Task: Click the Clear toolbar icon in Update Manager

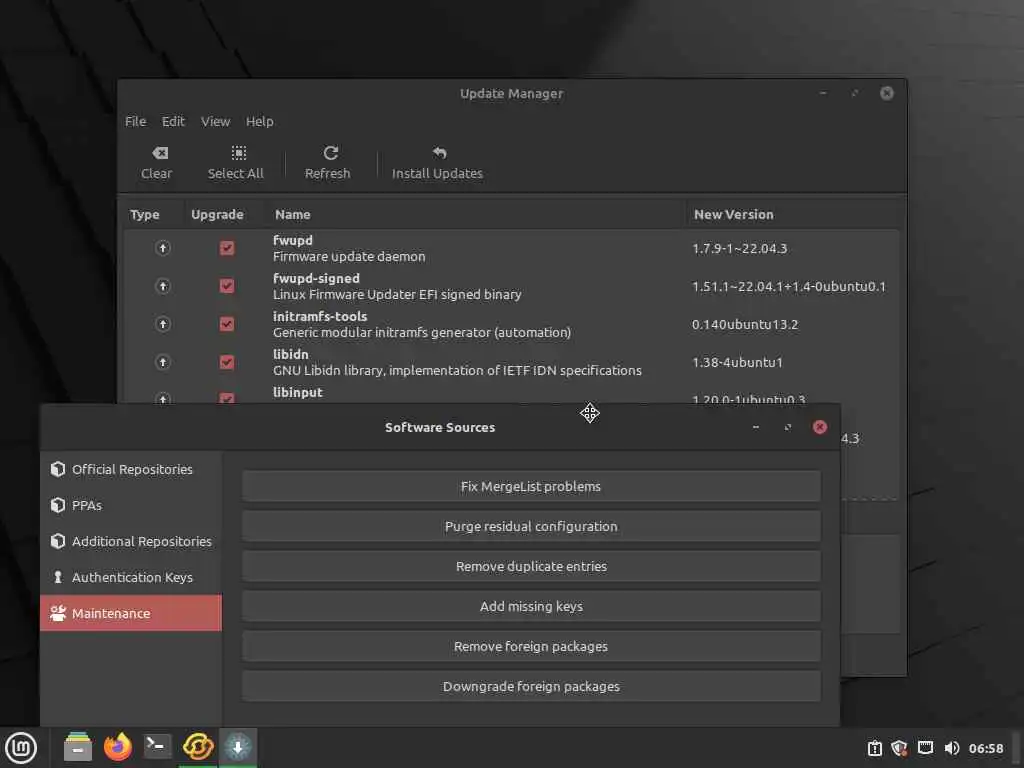Action: point(160,153)
